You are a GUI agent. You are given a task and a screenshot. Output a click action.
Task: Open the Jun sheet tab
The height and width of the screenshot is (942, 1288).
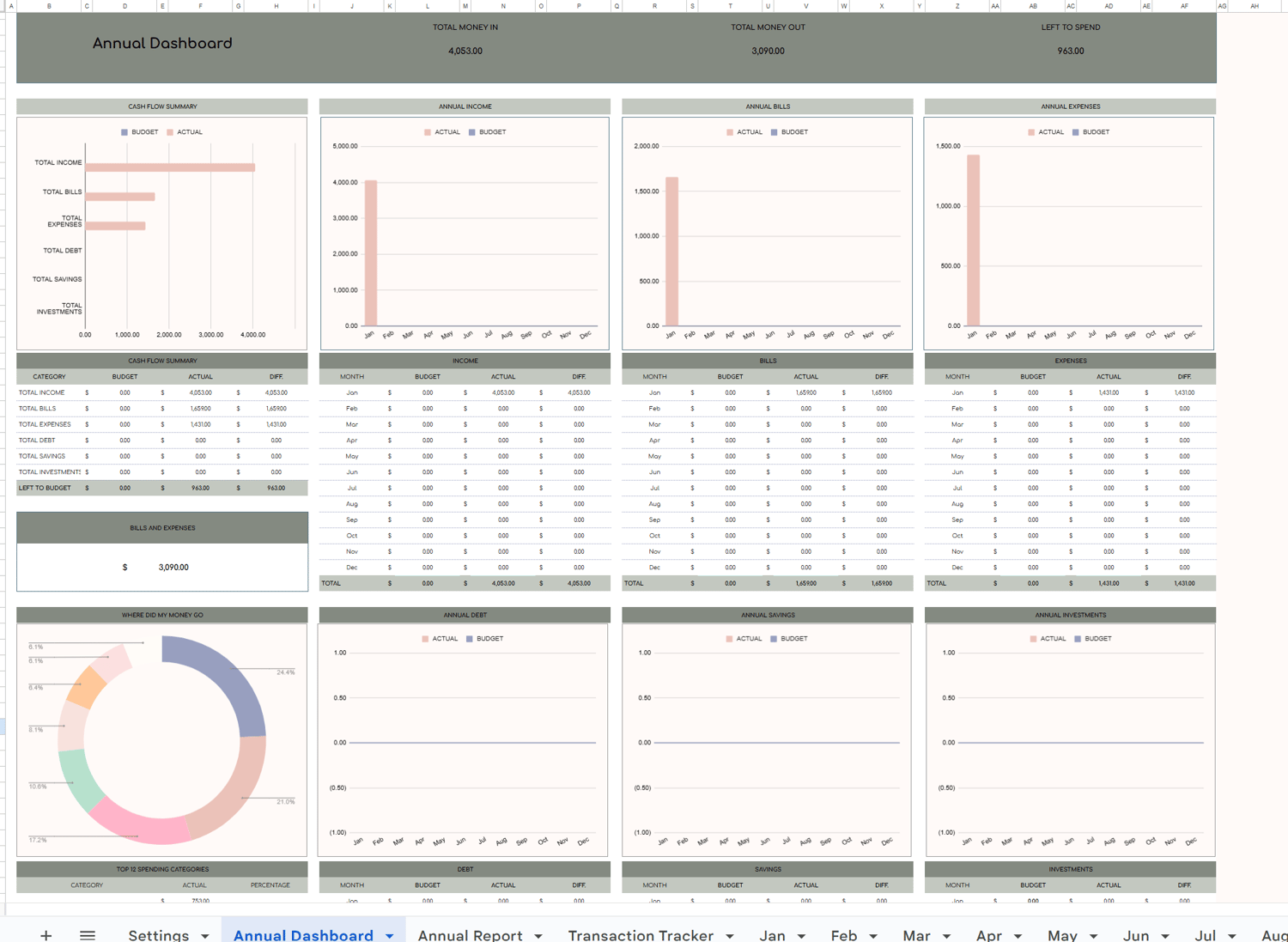point(1136,934)
